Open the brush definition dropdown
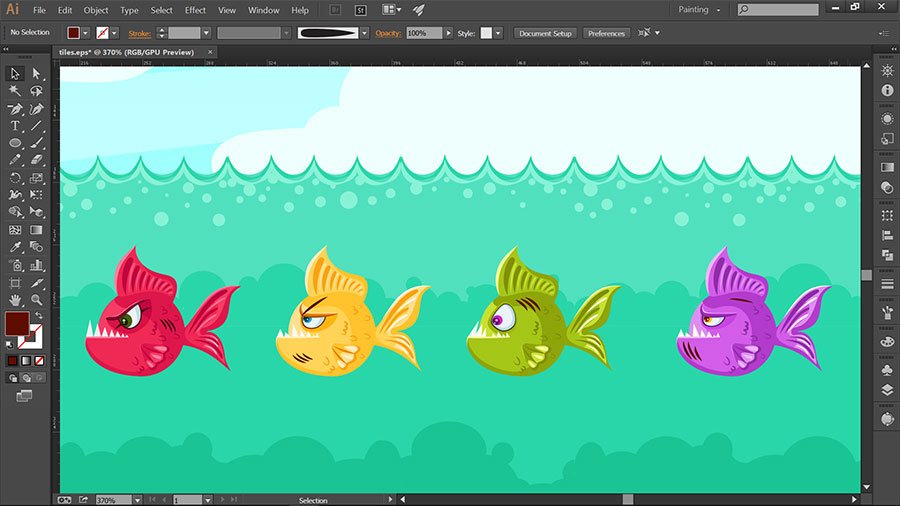 point(364,33)
